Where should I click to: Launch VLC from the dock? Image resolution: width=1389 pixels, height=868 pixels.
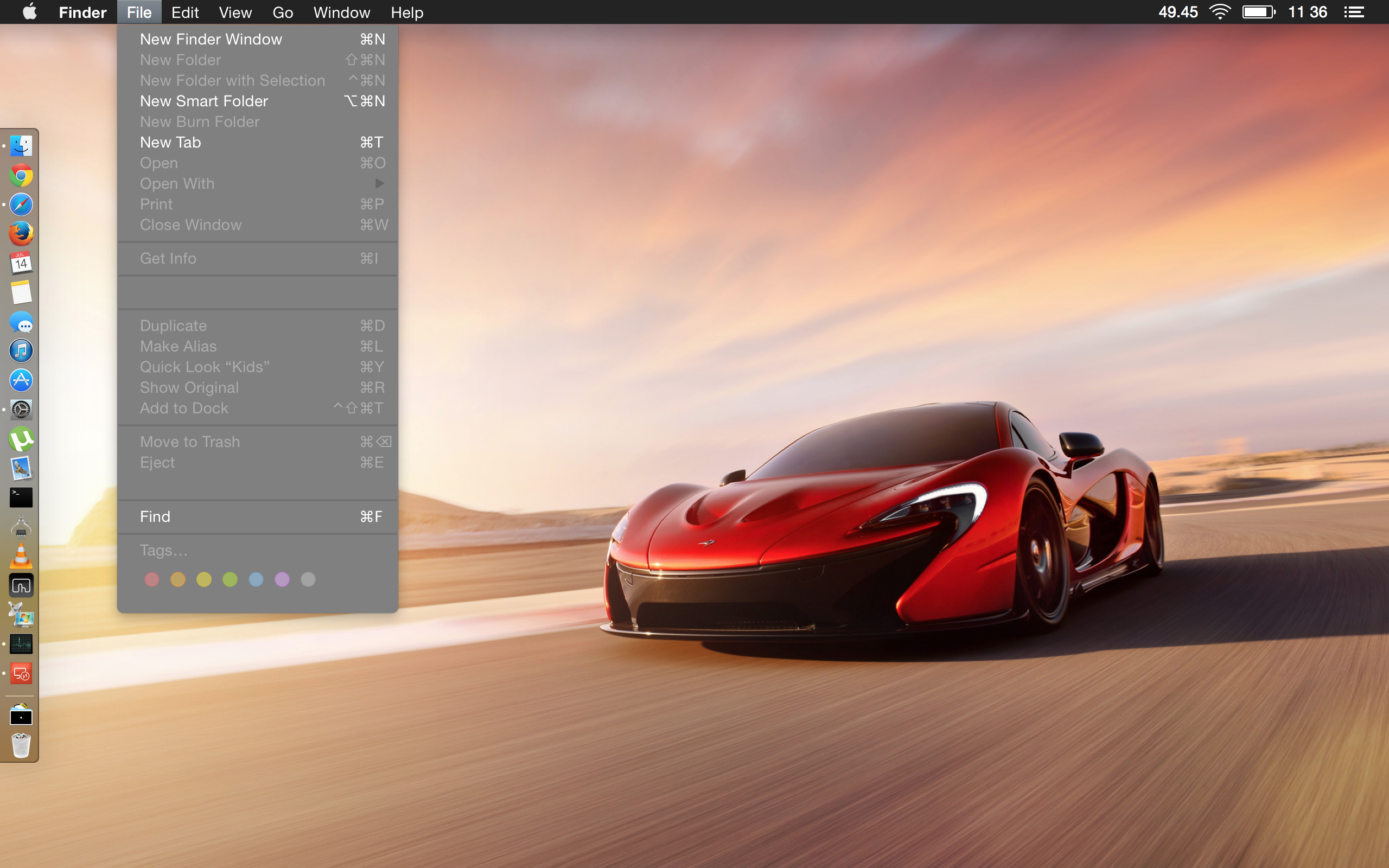(x=21, y=556)
